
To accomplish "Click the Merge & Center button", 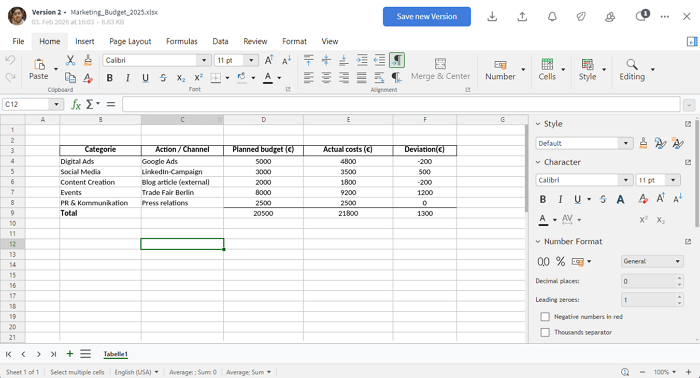I will (x=440, y=69).
